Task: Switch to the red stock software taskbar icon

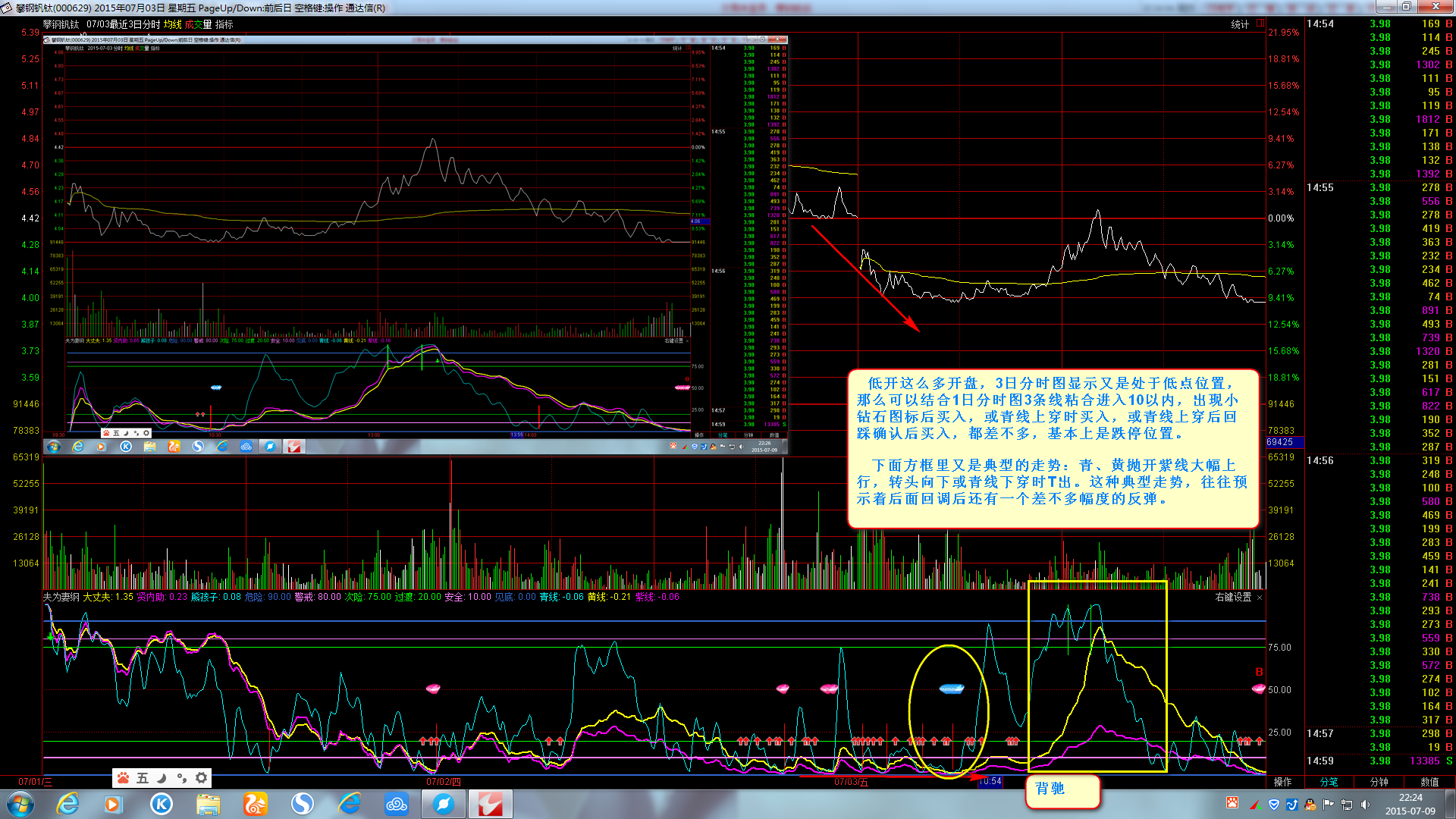Action: pyautogui.click(x=490, y=804)
